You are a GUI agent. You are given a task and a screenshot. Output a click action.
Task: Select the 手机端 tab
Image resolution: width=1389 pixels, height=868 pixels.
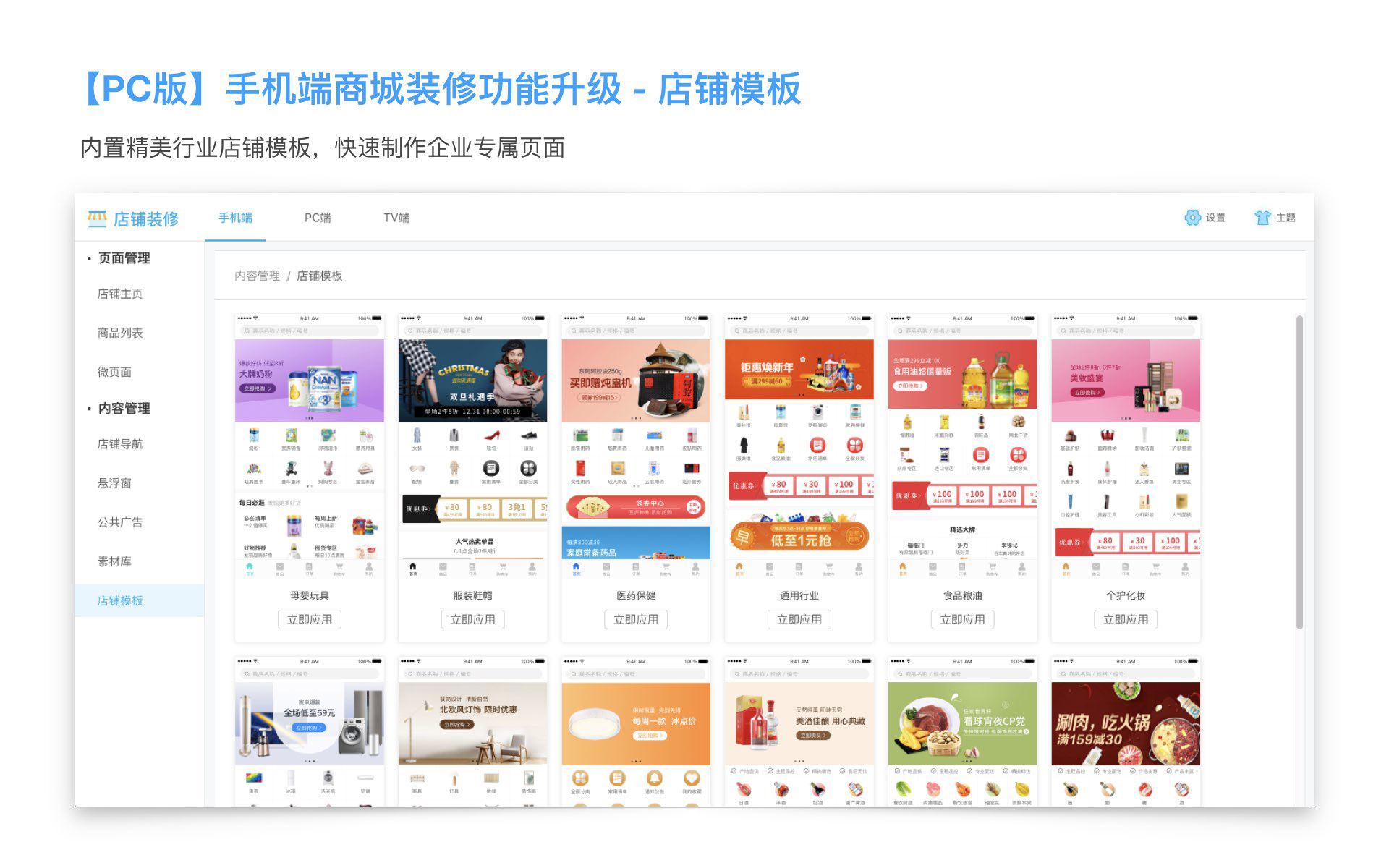(235, 218)
